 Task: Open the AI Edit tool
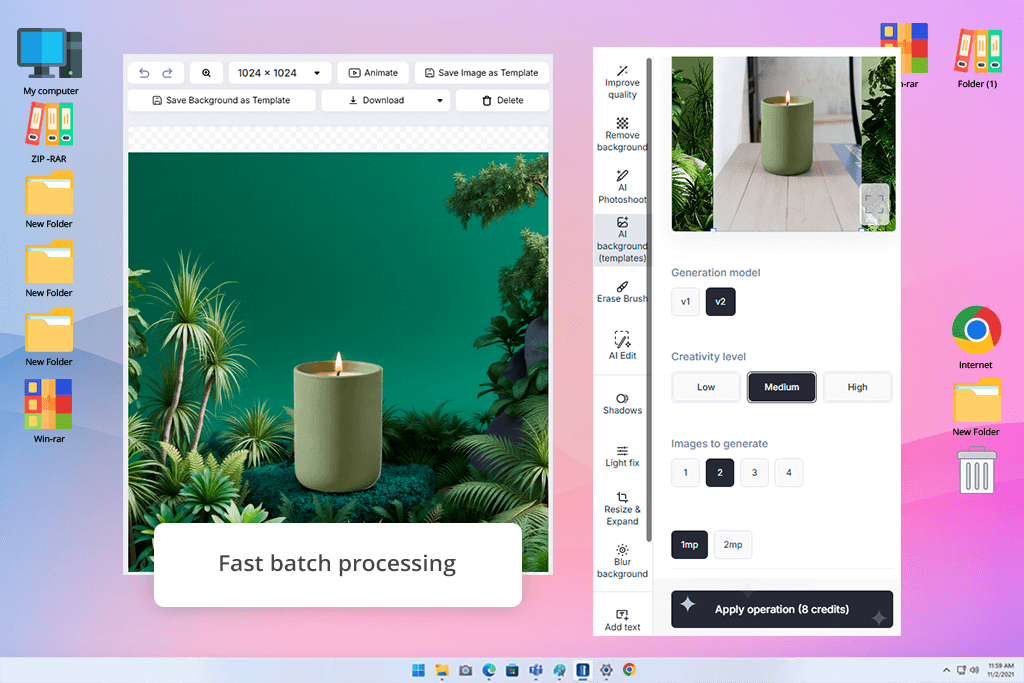[x=622, y=346]
